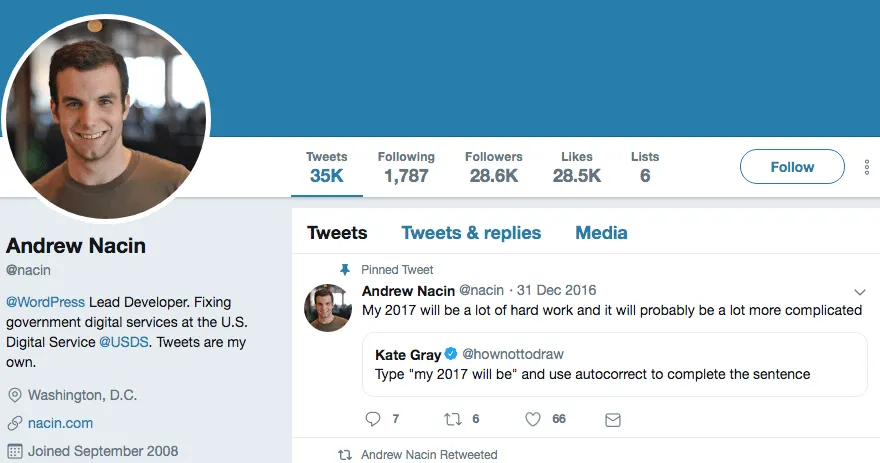Image resolution: width=880 pixels, height=463 pixels.
Task: Select the Tweets timeline tab
Action: tap(337, 233)
